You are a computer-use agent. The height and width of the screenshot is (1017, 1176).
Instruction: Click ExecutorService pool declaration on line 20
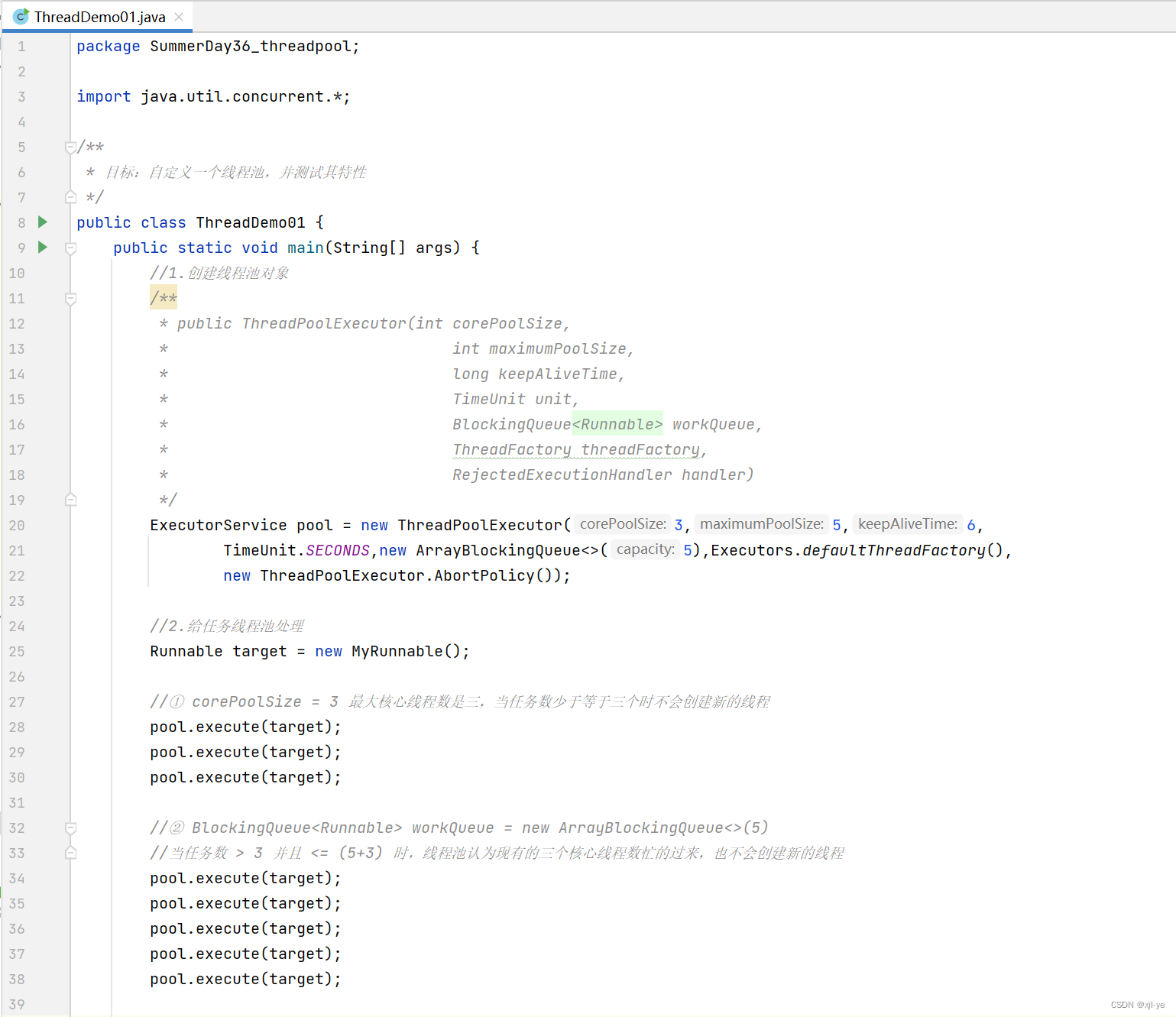coord(241,525)
